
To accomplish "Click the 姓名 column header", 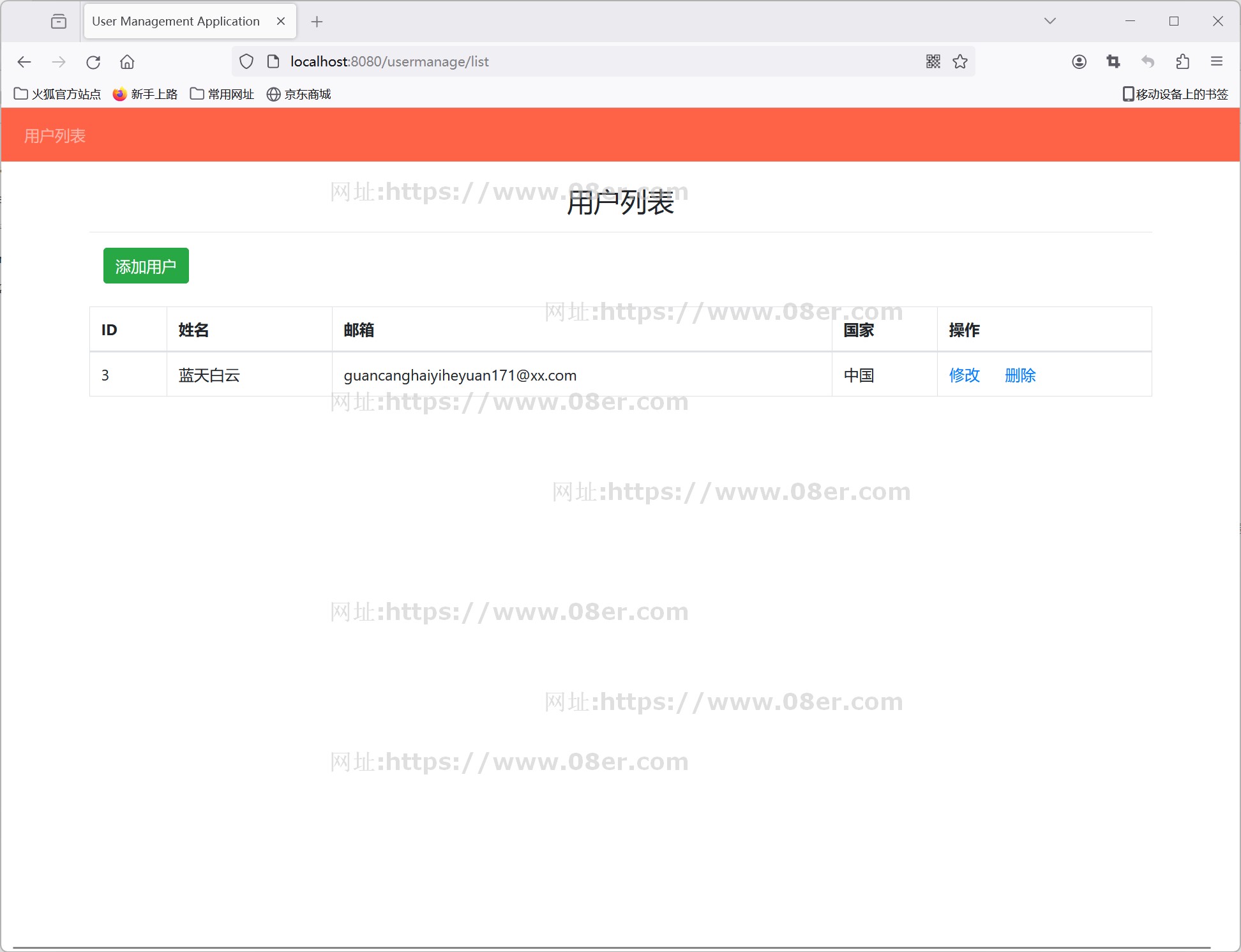I will coord(194,330).
